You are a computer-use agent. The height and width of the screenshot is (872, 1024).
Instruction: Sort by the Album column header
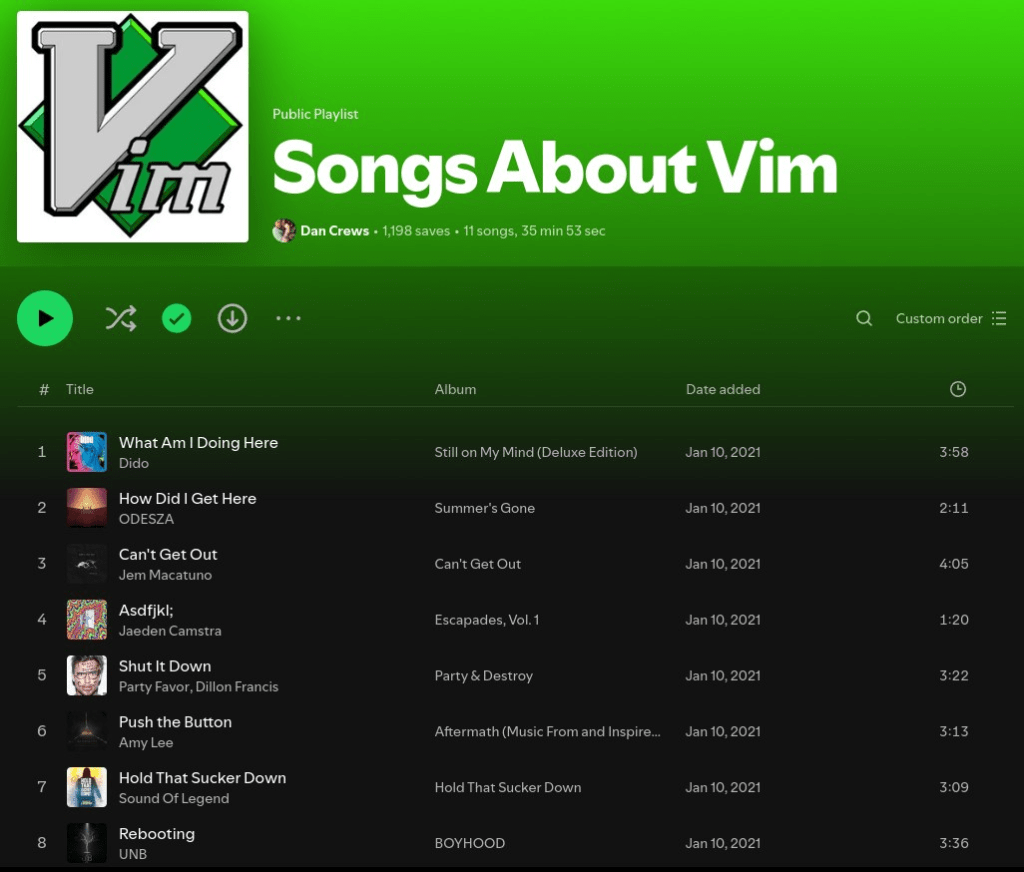point(455,389)
